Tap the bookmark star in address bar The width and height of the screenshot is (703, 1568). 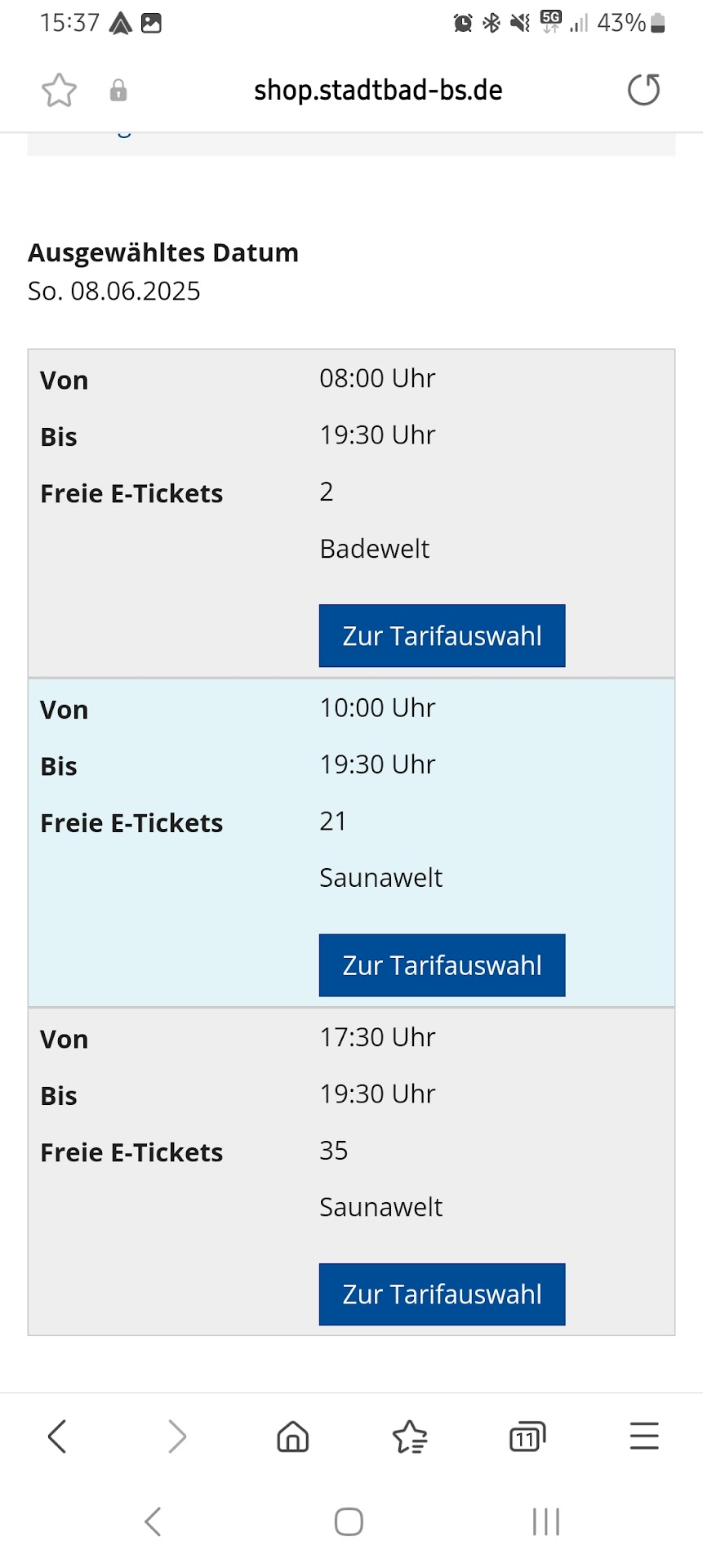(x=59, y=91)
